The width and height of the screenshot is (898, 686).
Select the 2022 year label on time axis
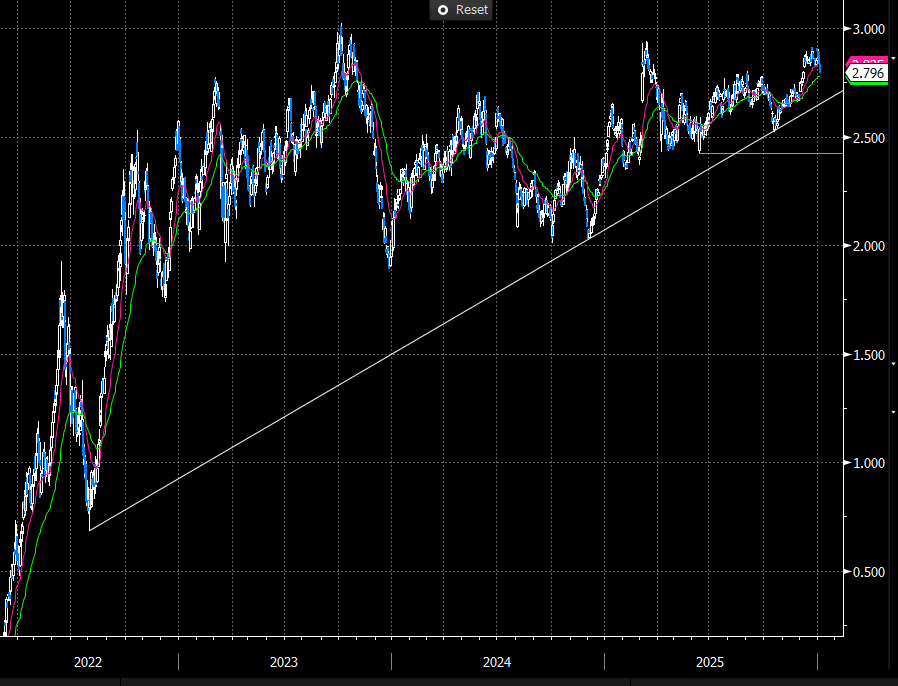(88, 663)
